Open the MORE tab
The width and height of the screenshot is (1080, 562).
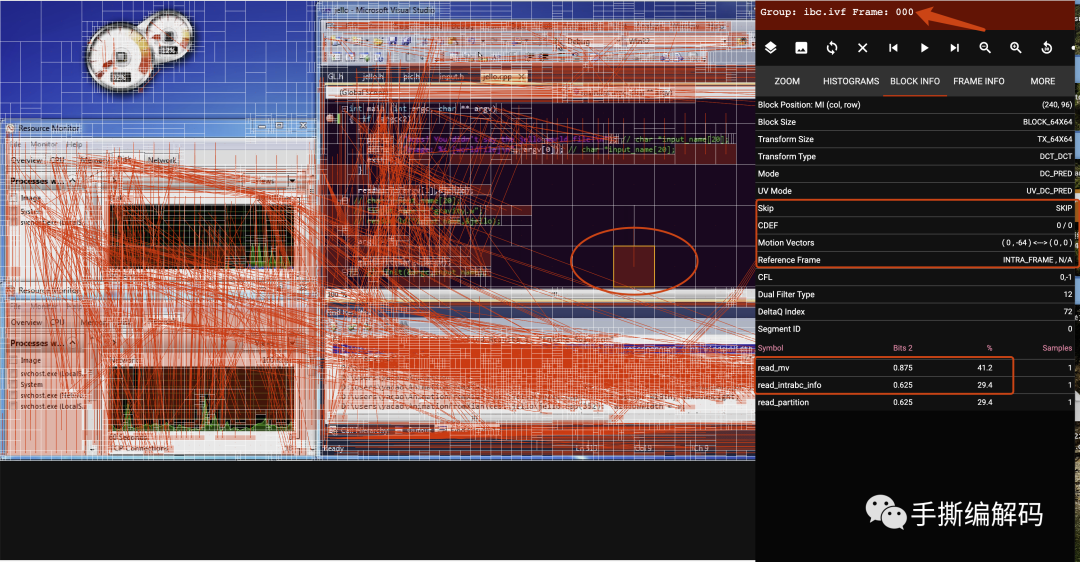[x=1043, y=81]
